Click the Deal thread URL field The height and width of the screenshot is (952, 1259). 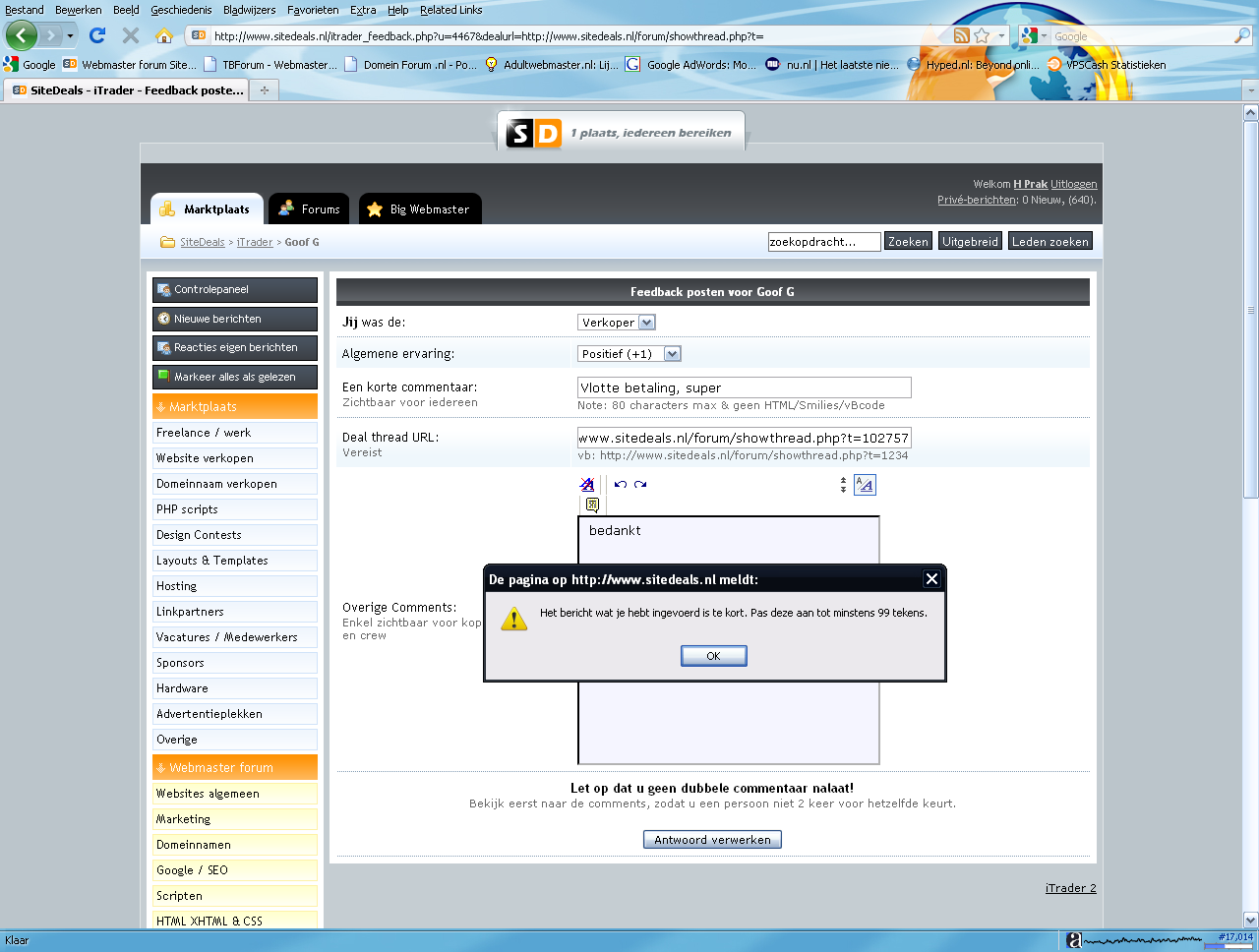point(745,438)
